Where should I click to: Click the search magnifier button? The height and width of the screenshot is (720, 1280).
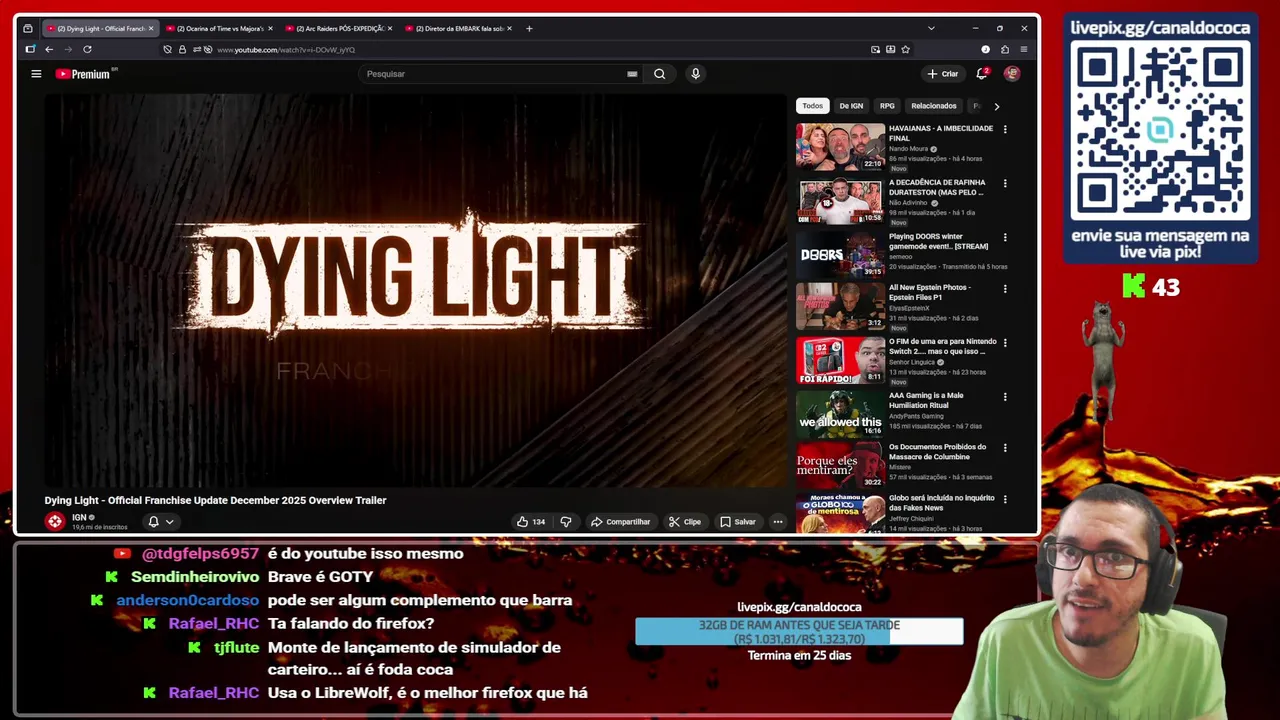click(x=659, y=73)
